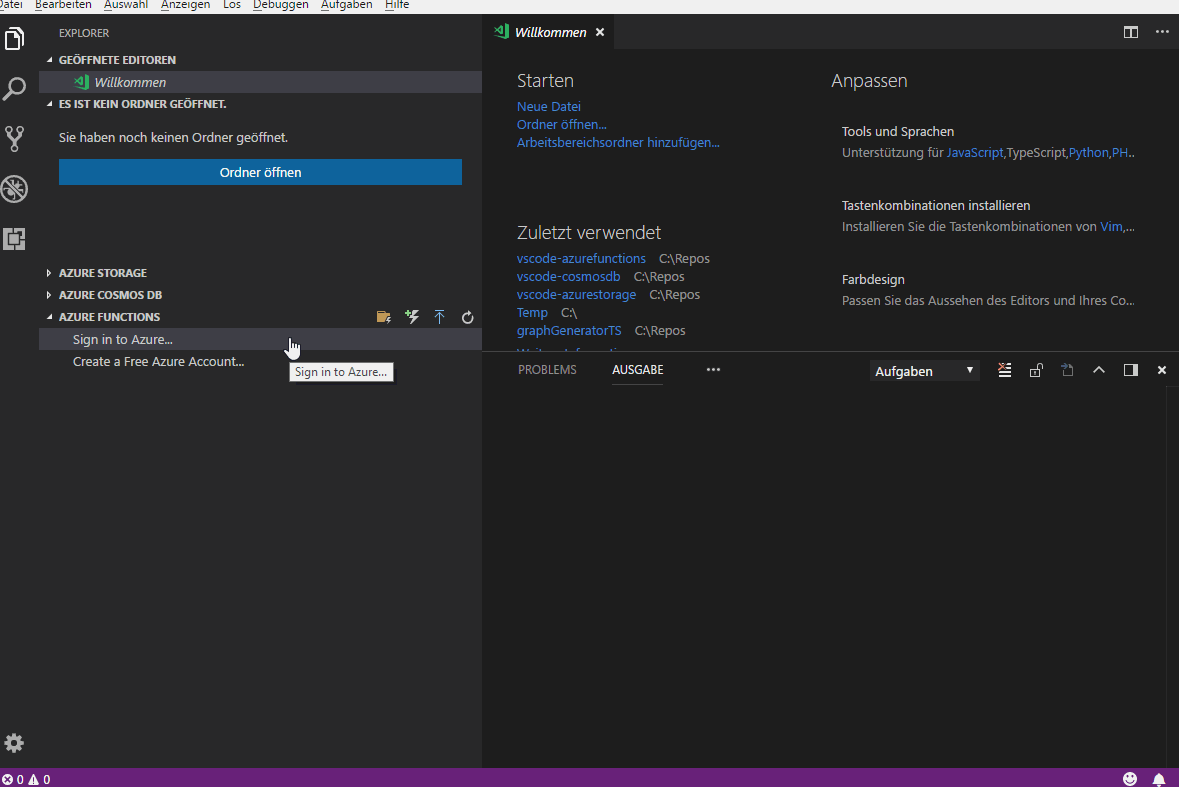Open the Los menu

(232, 5)
